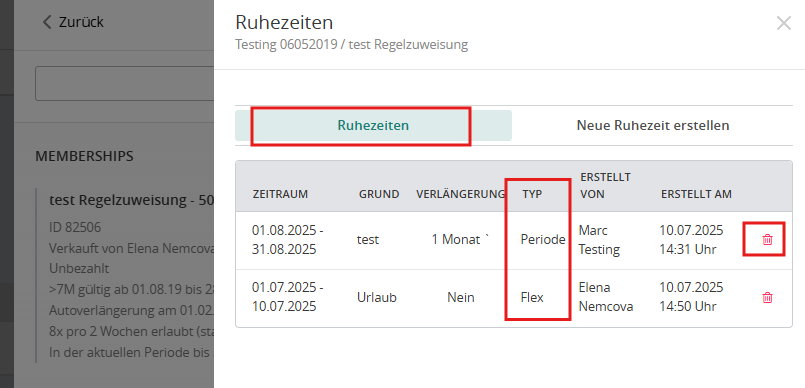Go back using the Zurück link
805x388 pixels.
point(73,22)
